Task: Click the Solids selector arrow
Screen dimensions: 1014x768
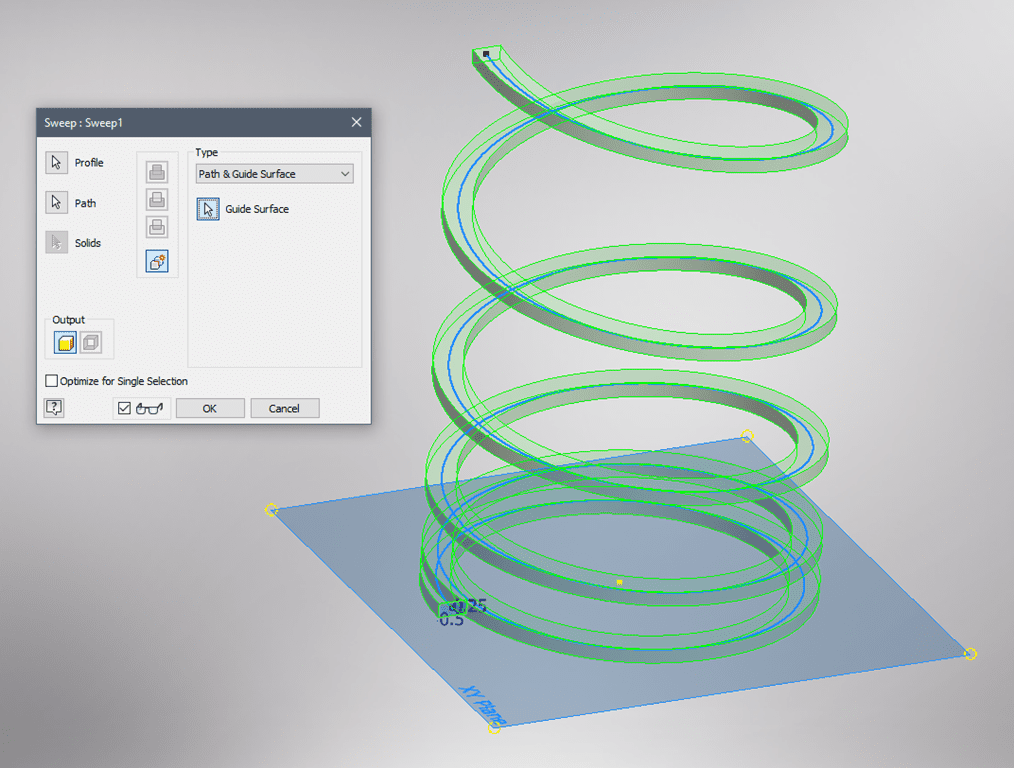Action: 57,243
